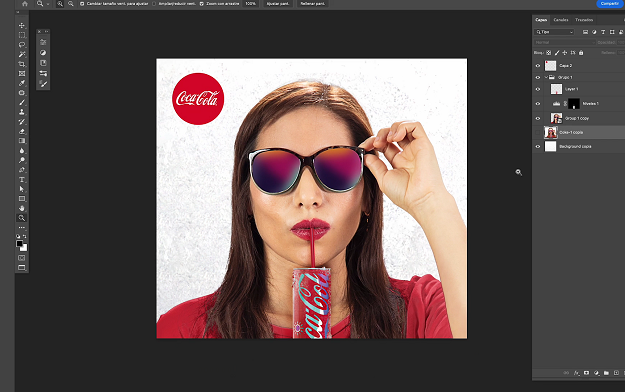625x392 pixels.
Task: Hide the Capa 2 layer
Action: coord(538,66)
